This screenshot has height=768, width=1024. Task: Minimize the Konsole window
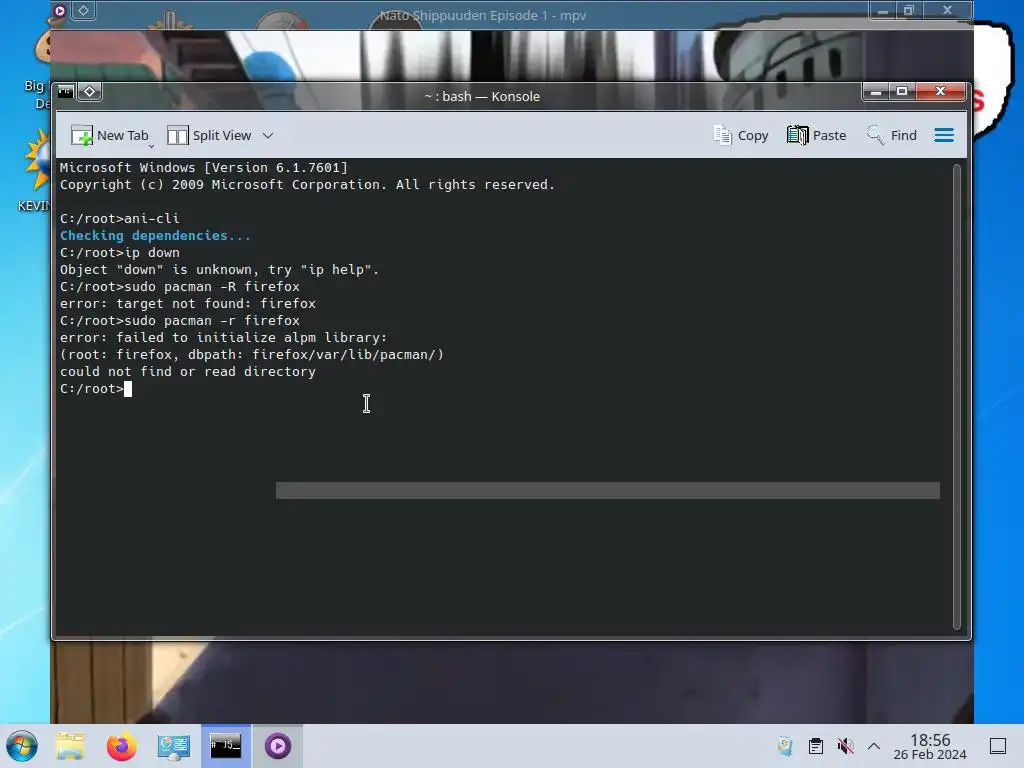(x=876, y=91)
